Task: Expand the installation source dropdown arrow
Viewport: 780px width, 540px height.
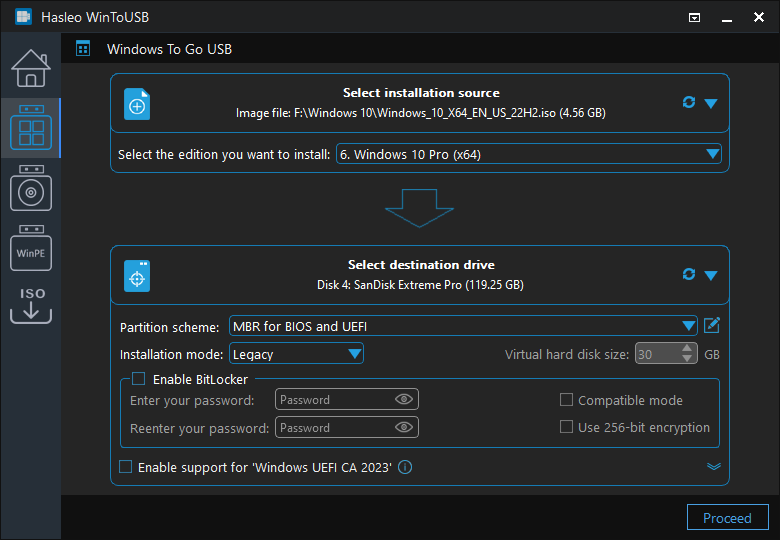Action: 711,103
